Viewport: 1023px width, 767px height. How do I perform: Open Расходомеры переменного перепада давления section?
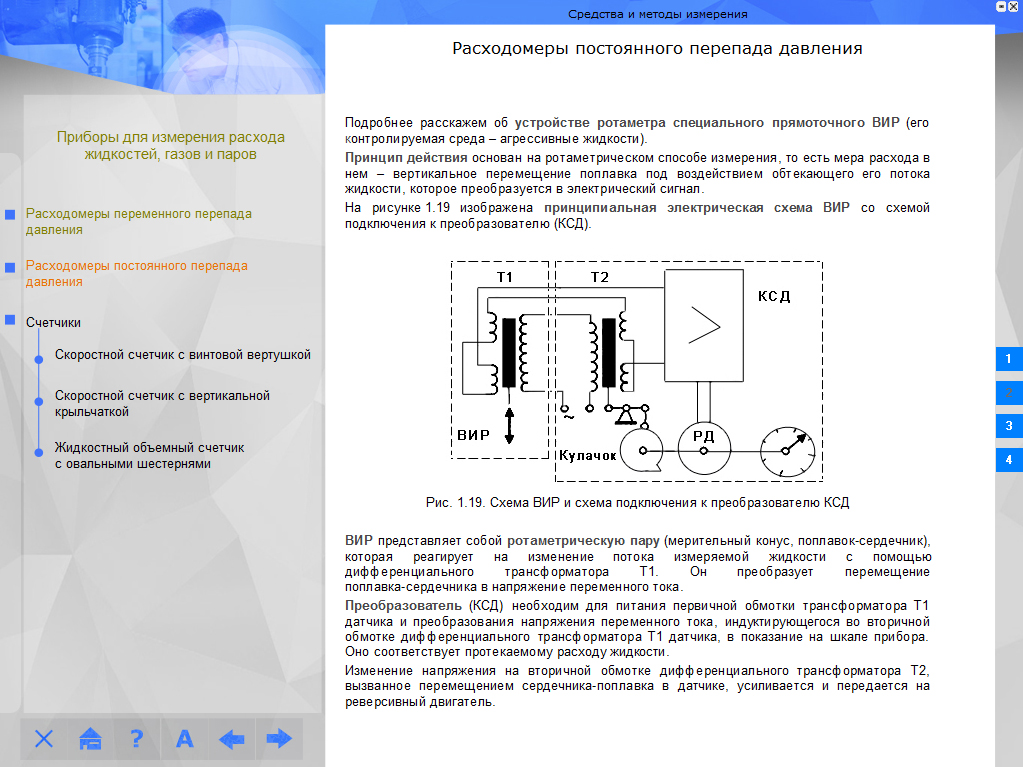click(x=138, y=221)
